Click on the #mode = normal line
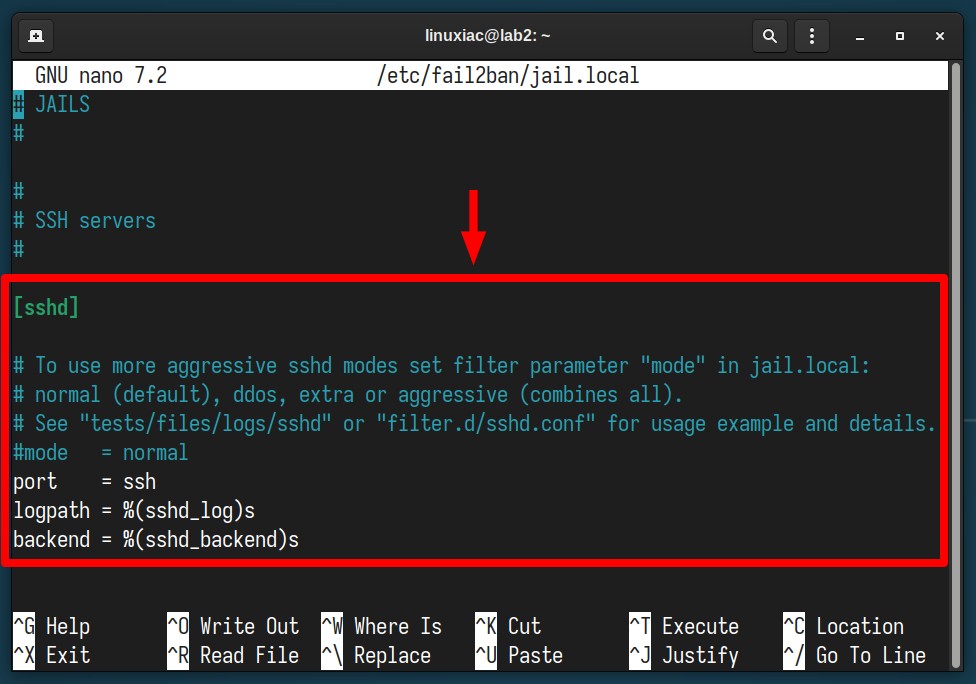976x684 pixels. [x=101, y=452]
